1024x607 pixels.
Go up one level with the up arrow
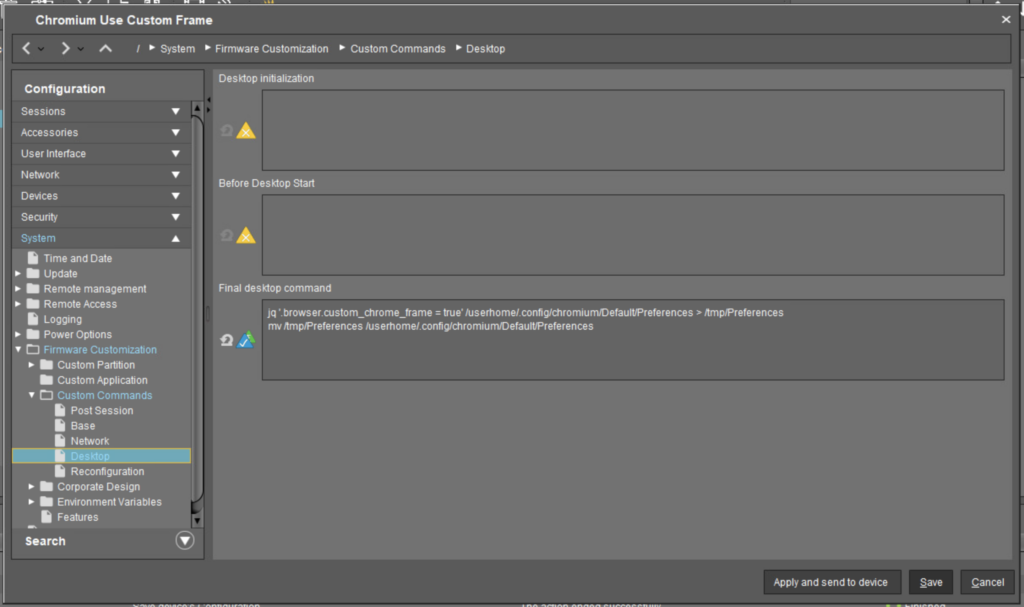[105, 48]
